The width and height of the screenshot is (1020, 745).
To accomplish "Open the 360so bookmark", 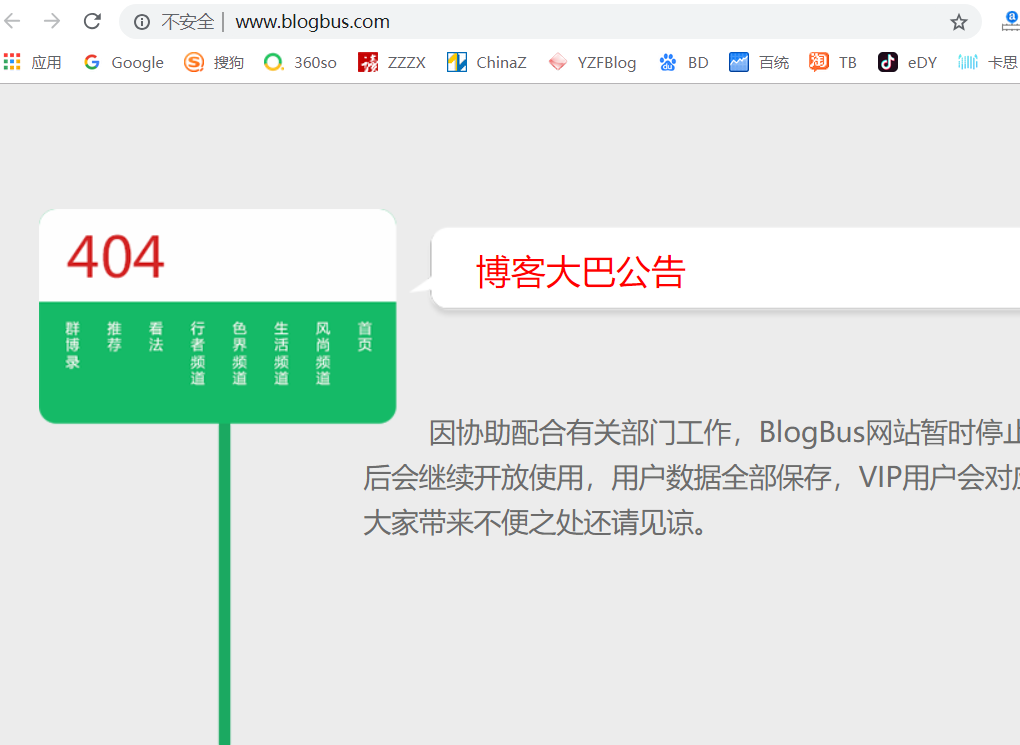I will tap(300, 62).
